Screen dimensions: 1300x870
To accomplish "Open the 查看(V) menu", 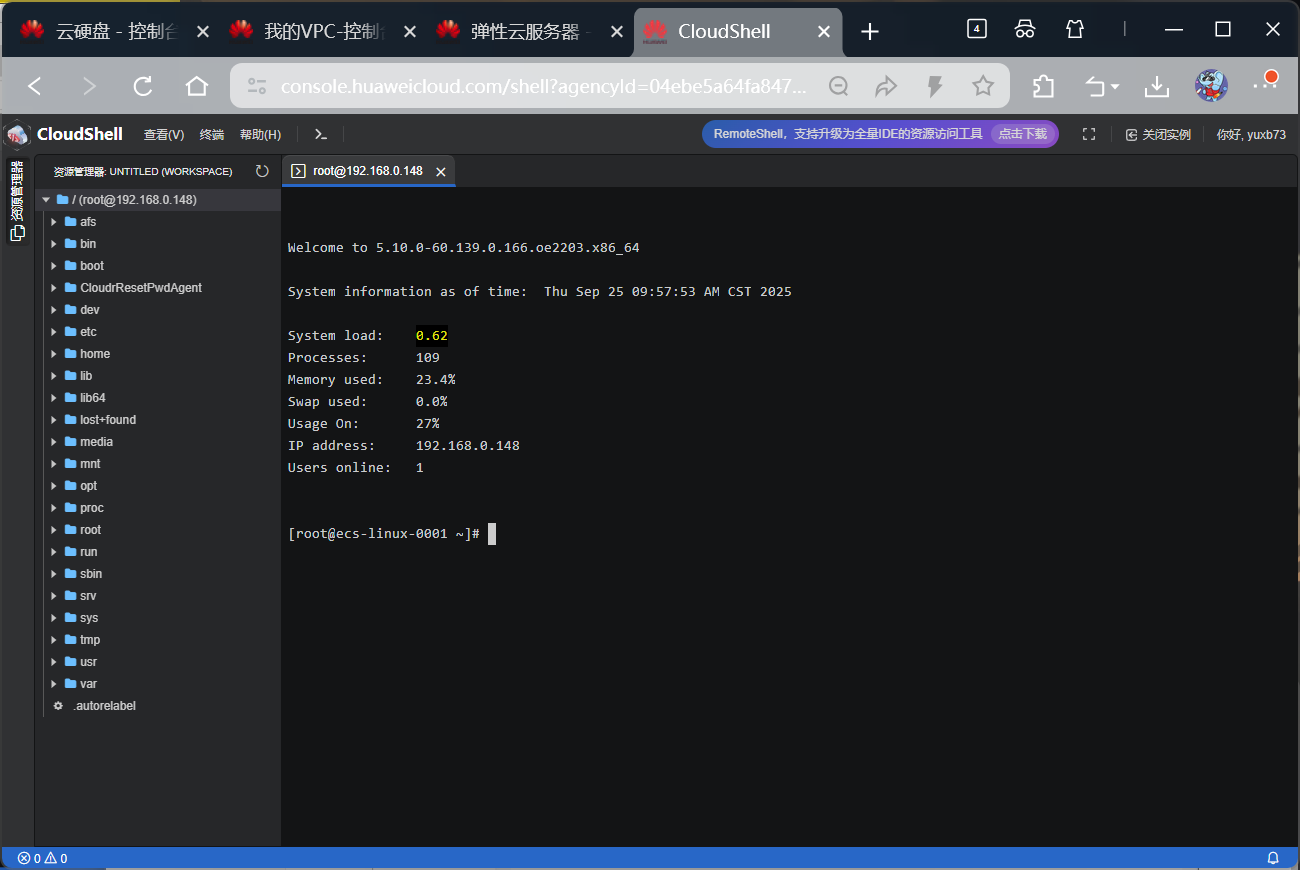I will click(x=164, y=134).
